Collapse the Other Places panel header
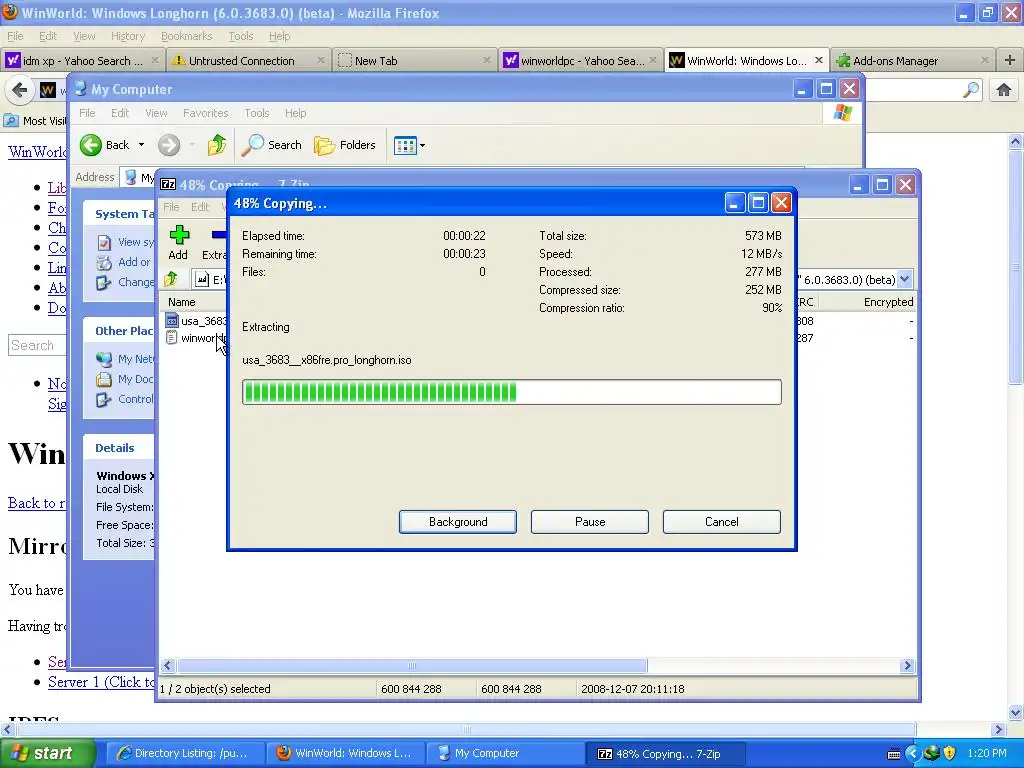Viewport: 1024px width, 768px height. tap(119, 331)
